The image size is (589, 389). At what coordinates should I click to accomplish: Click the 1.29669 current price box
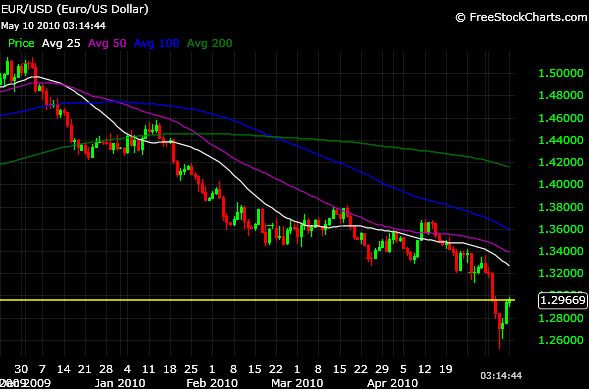tap(562, 300)
